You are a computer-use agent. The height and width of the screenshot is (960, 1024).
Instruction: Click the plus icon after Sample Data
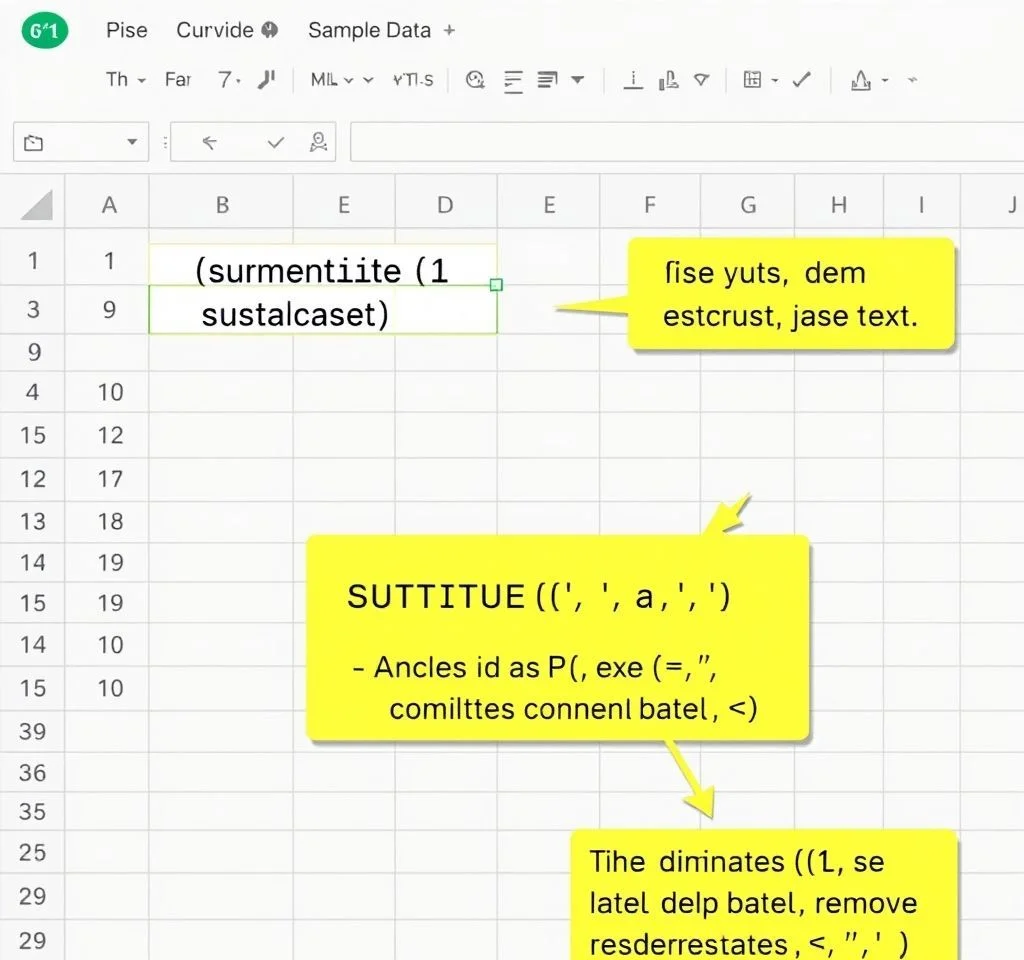(449, 30)
